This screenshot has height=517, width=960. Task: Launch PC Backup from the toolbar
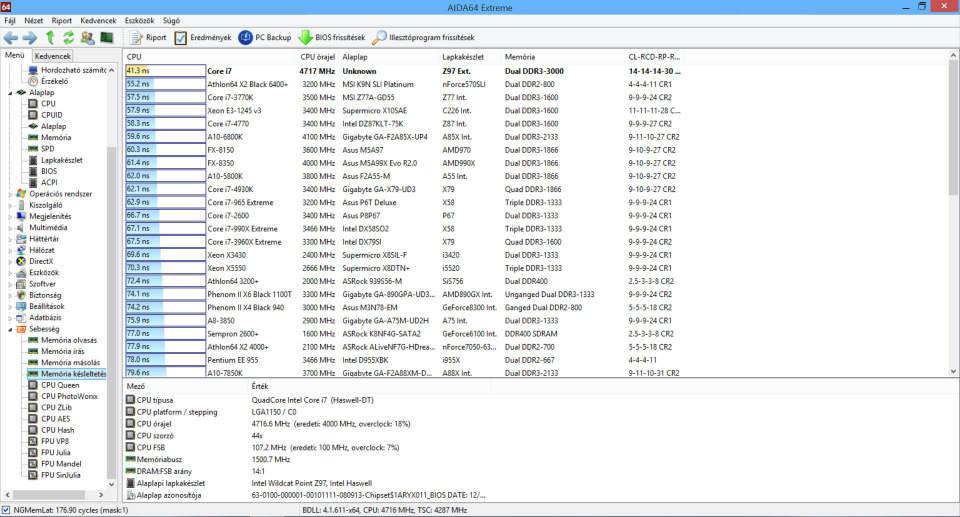point(264,38)
